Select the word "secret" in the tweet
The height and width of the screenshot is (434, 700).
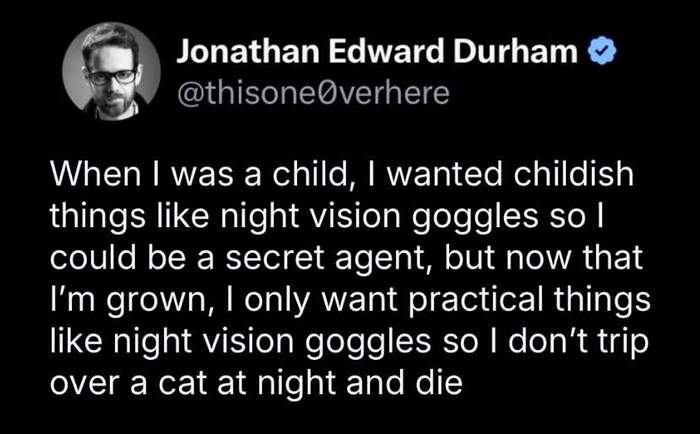(275, 259)
